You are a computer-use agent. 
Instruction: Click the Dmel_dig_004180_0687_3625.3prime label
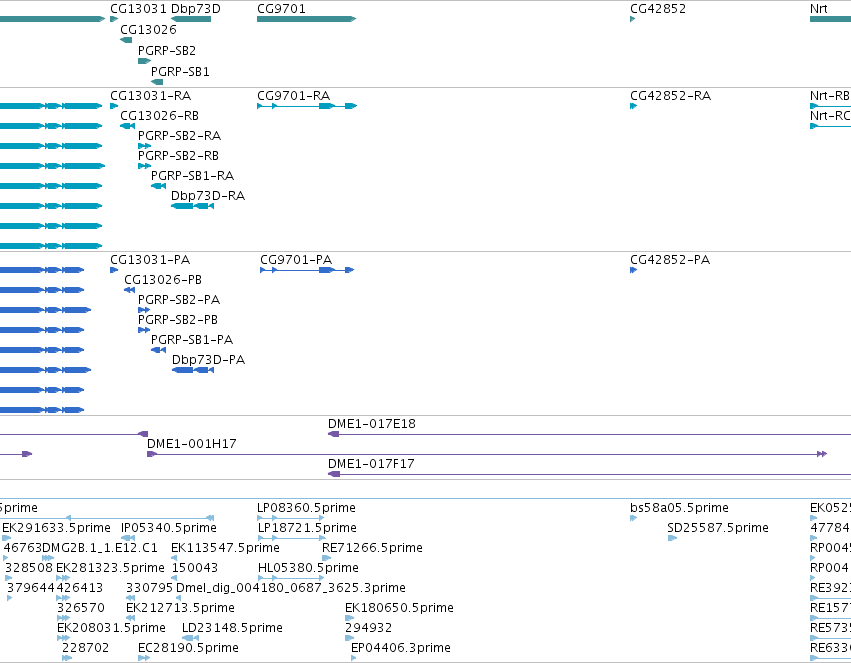tap(290, 588)
